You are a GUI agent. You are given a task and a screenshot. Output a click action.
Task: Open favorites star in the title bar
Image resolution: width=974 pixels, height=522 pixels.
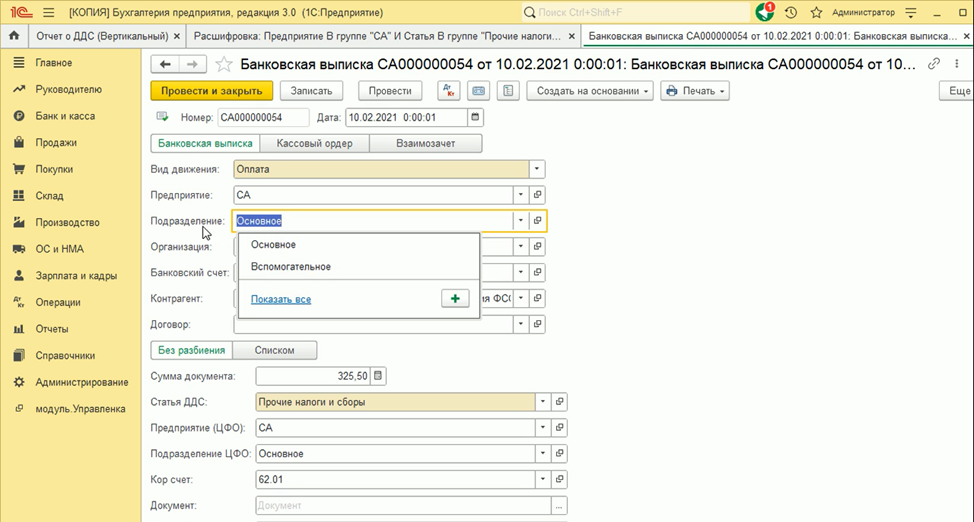click(816, 12)
